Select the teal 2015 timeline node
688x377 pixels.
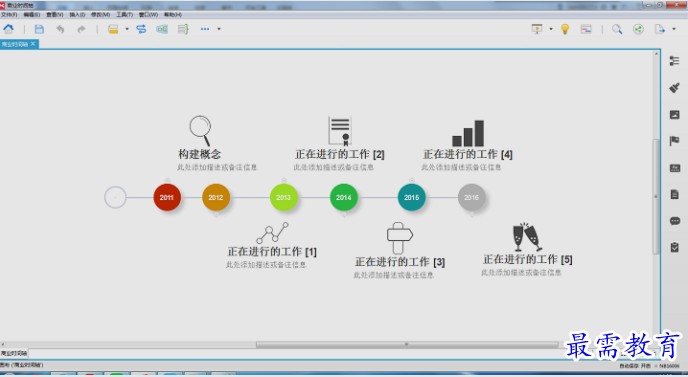pyautogui.click(x=412, y=197)
